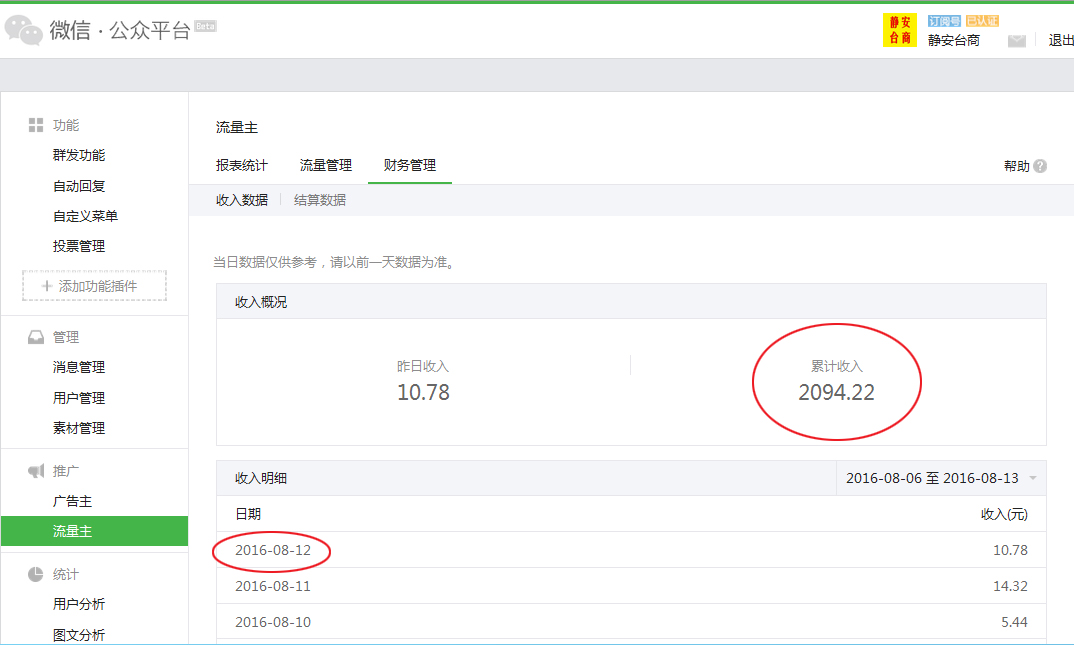This screenshot has height=645, width=1074.
Task: Click the 静安台商 account avatar
Action: 899,30
